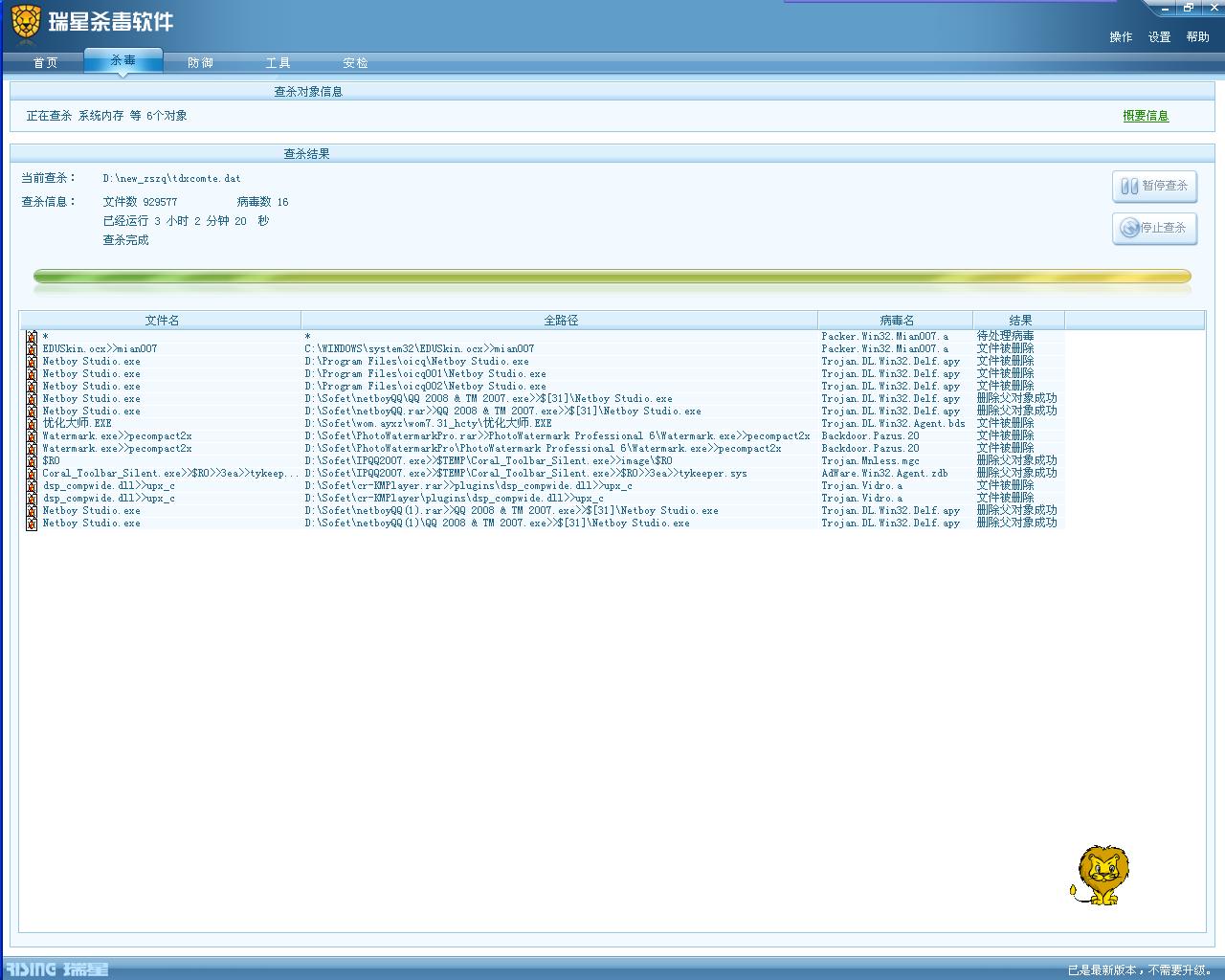
Task: Open the 防御 tab
Action: pyautogui.click(x=200, y=63)
